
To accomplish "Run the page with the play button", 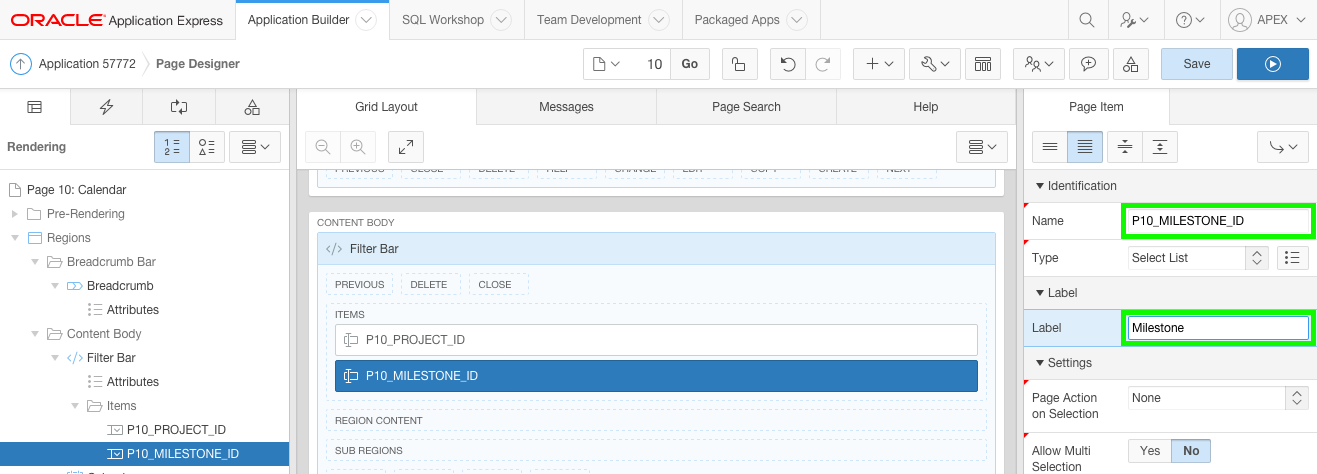I will pyautogui.click(x=1272, y=64).
